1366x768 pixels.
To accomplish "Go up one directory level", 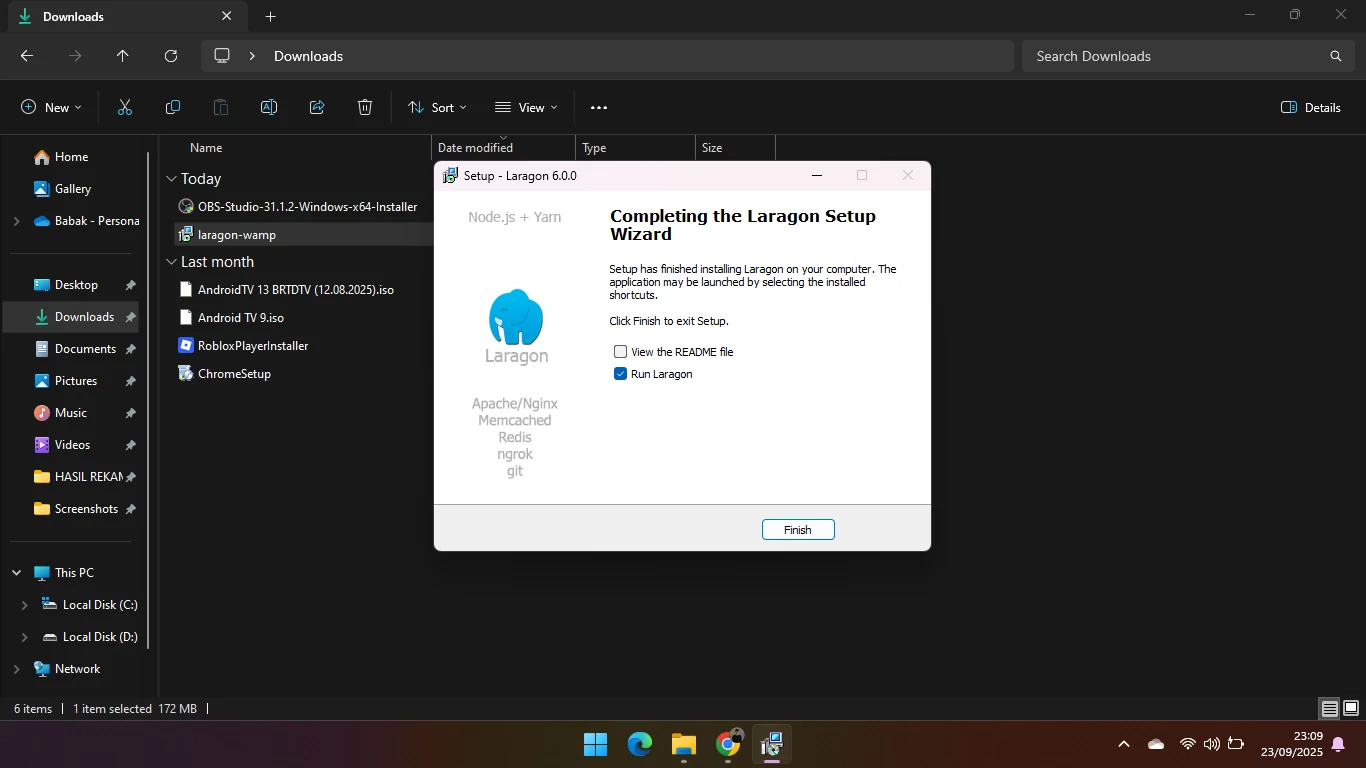I will coord(123,56).
